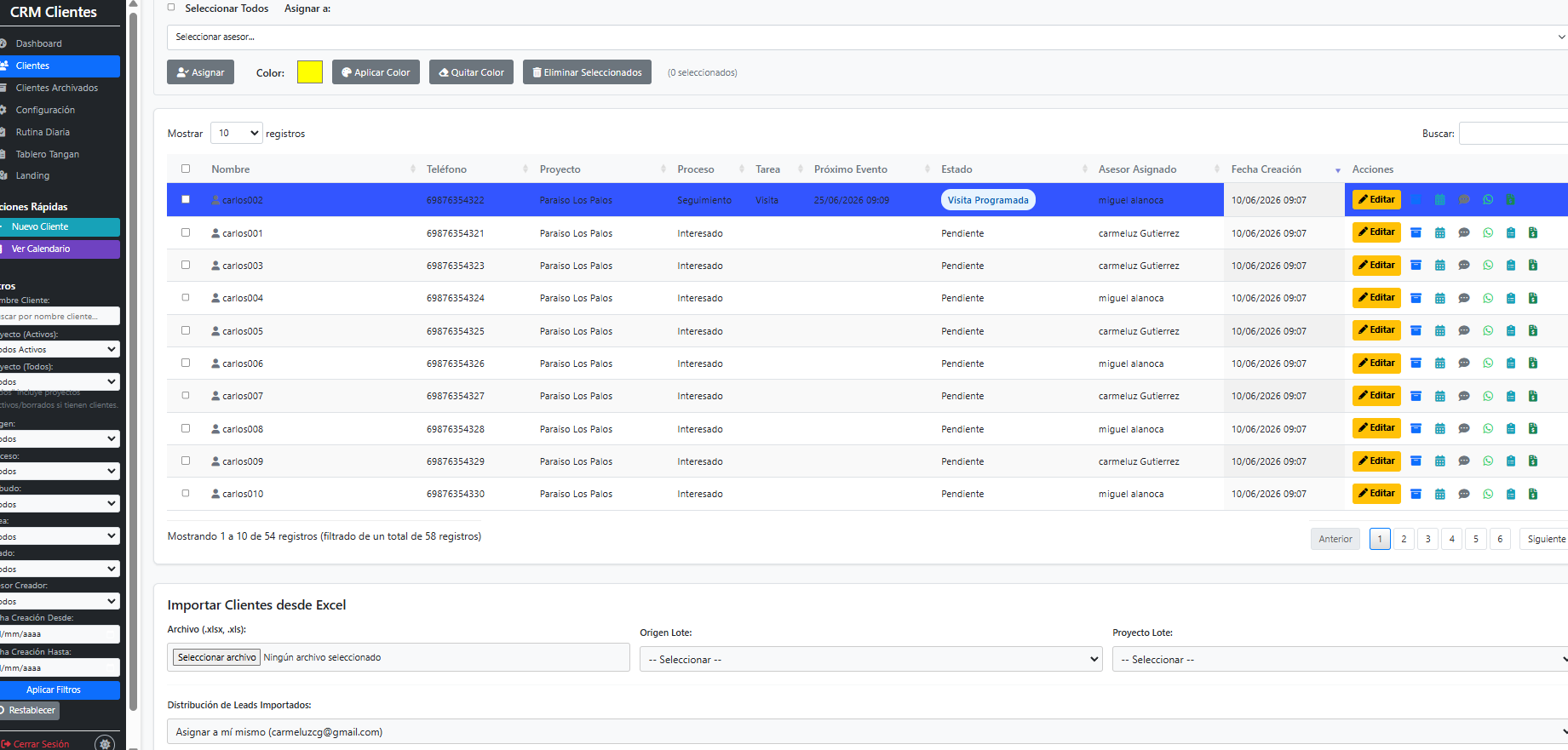Focus the Nombre Cliente filter input
Image resolution: width=1568 pixels, height=750 pixels.
point(59,316)
